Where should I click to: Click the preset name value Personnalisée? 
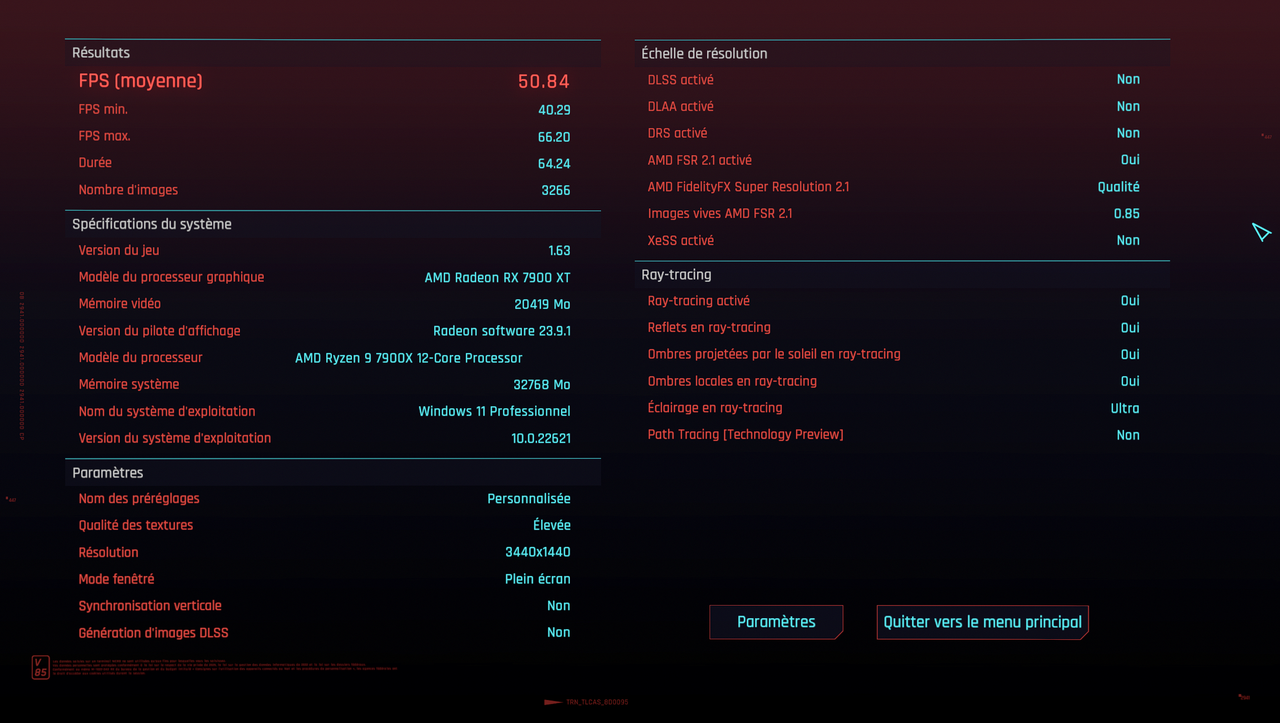(529, 498)
